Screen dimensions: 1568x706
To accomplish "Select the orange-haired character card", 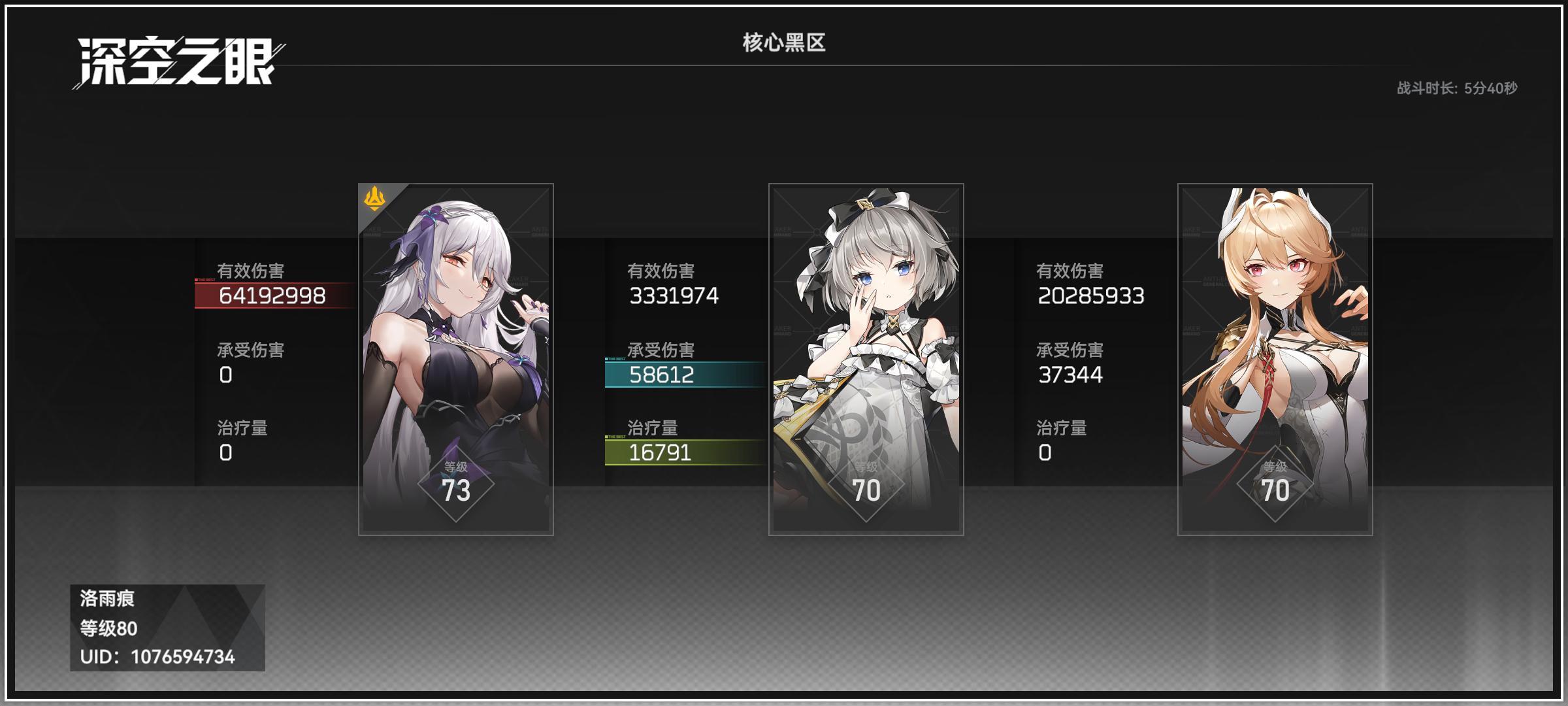I will tap(1275, 359).
